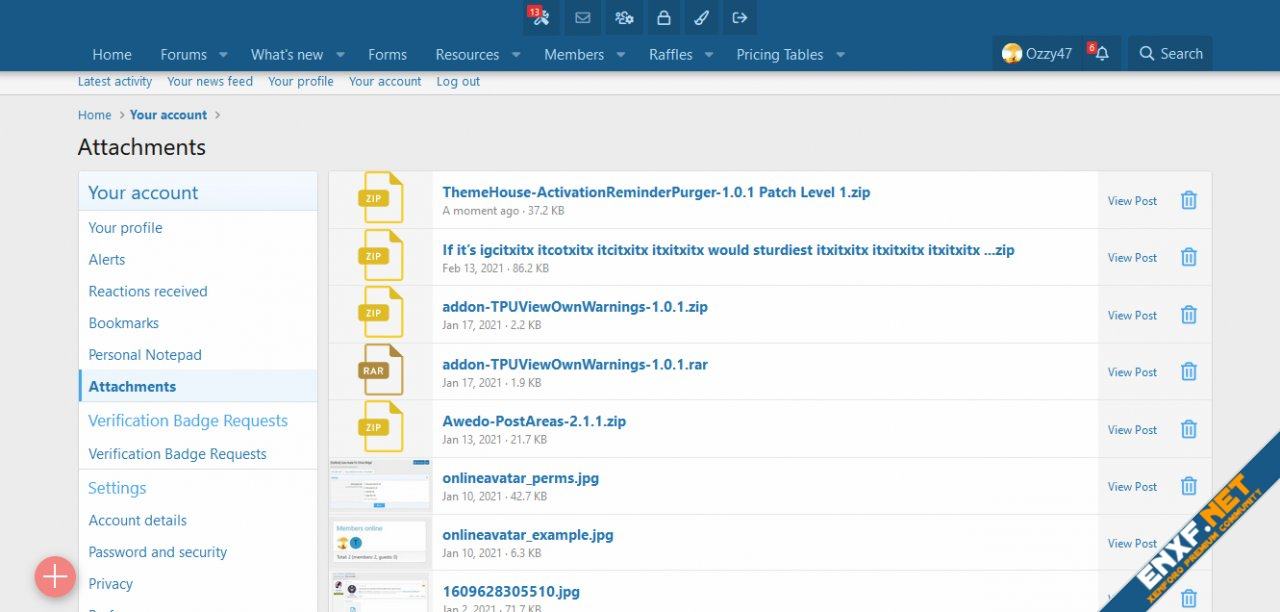Open Bookmarks in the account sidebar
1280x612 pixels.
[x=198, y=323]
